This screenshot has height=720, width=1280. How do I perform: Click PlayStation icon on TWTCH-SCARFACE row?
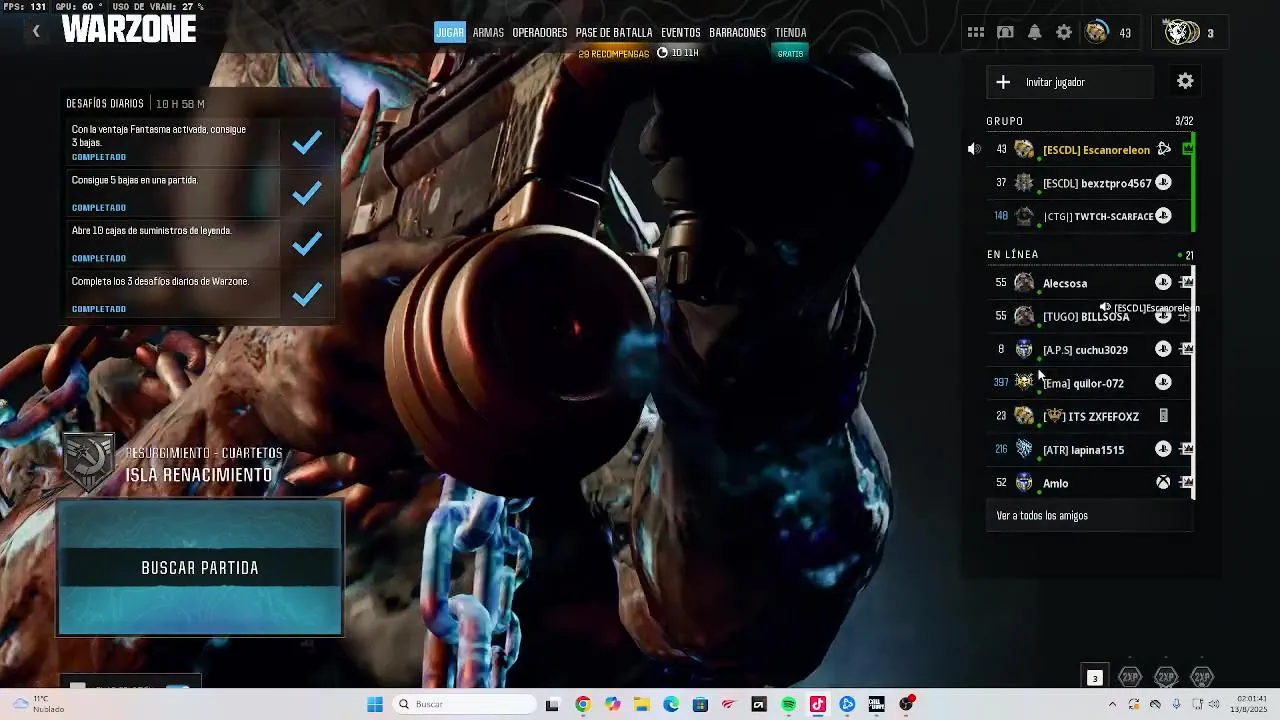click(1163, 216)
